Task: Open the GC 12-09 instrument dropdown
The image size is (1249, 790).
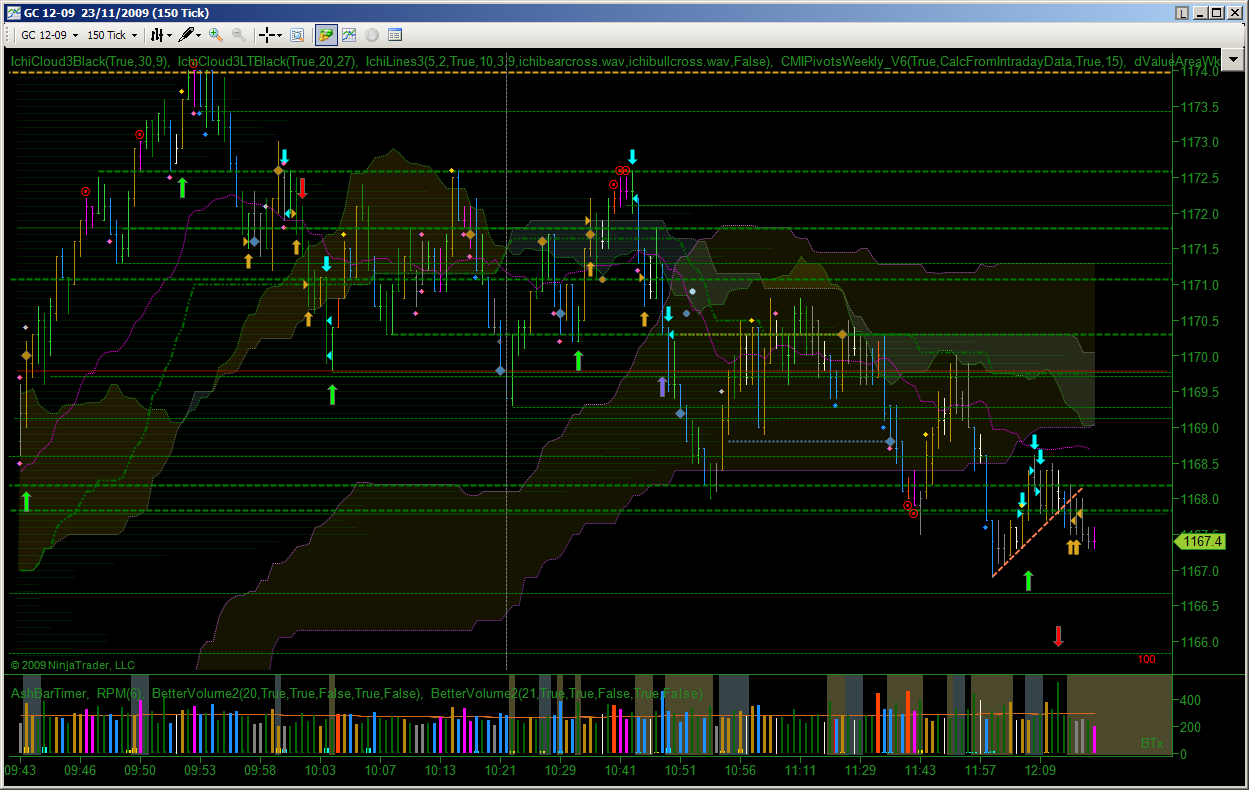Action: [x=50, y=35]
